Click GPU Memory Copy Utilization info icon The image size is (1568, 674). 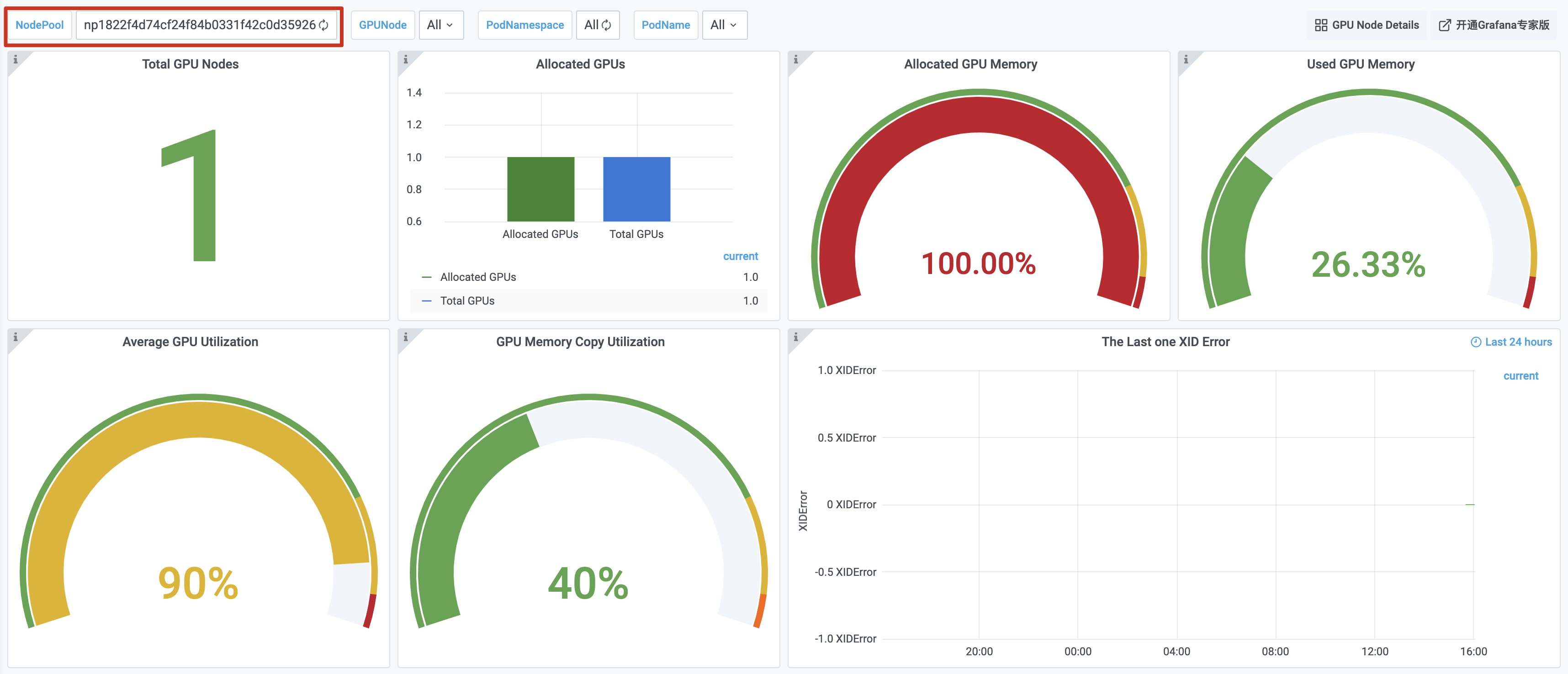click(405, 337)
